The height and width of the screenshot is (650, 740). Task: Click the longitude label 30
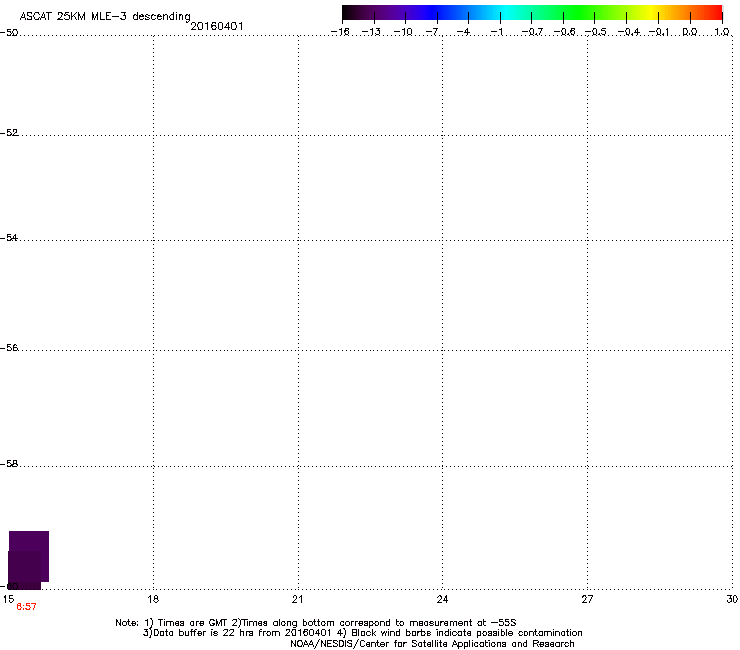click(x=732, y=599)
